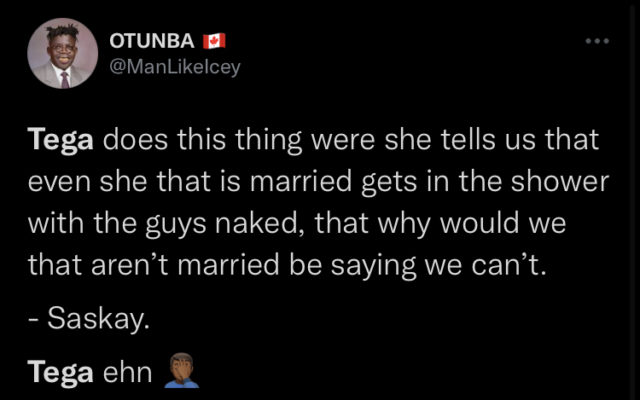Open the OTUNBA display name link
The width and height of the screenshot is (640, 400).
pyautogui.click(x=152, y=41)
